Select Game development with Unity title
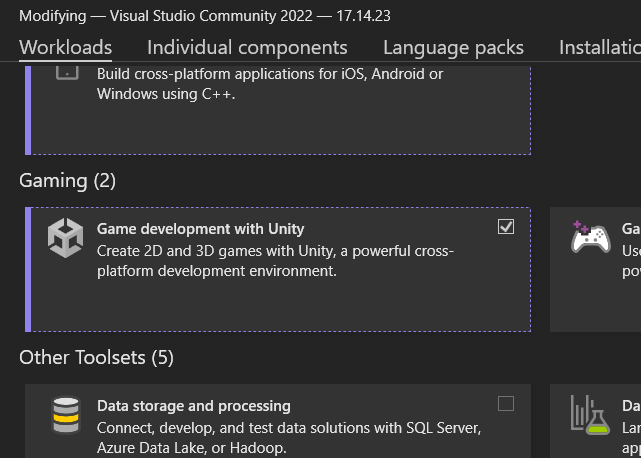Viewport: 641px width, 458px height. [200, 229]
